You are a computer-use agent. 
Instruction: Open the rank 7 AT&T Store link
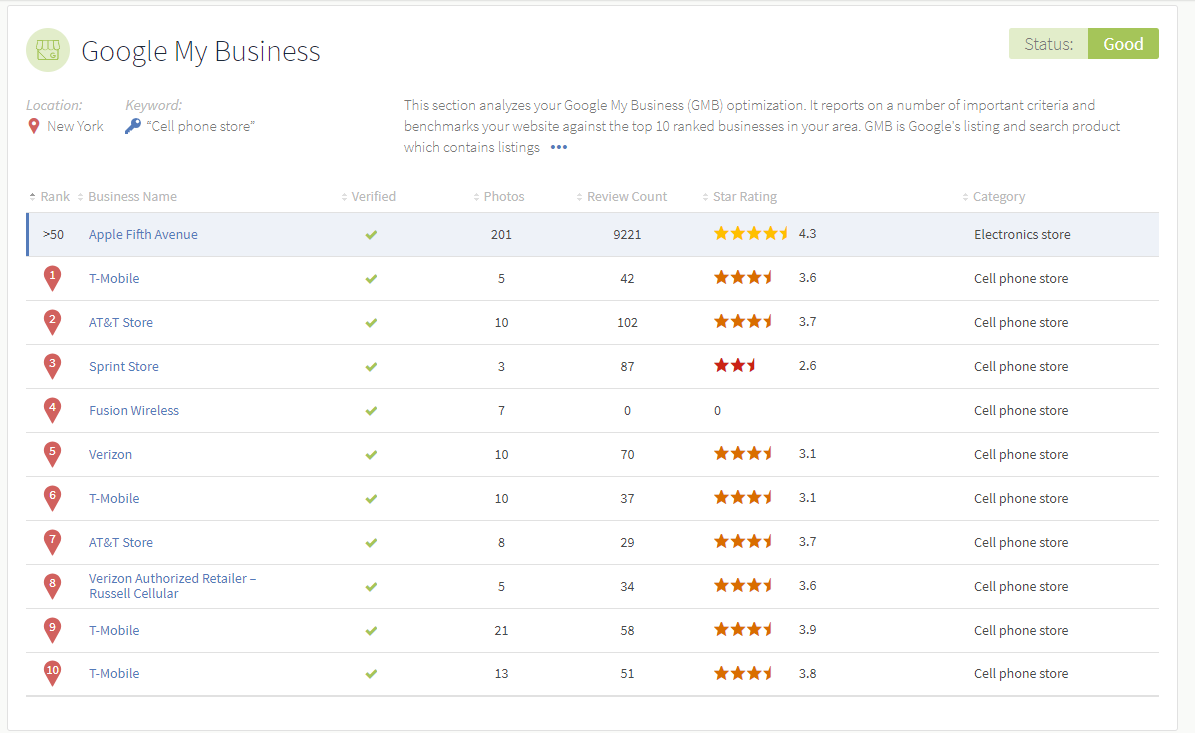pos(121,543)
